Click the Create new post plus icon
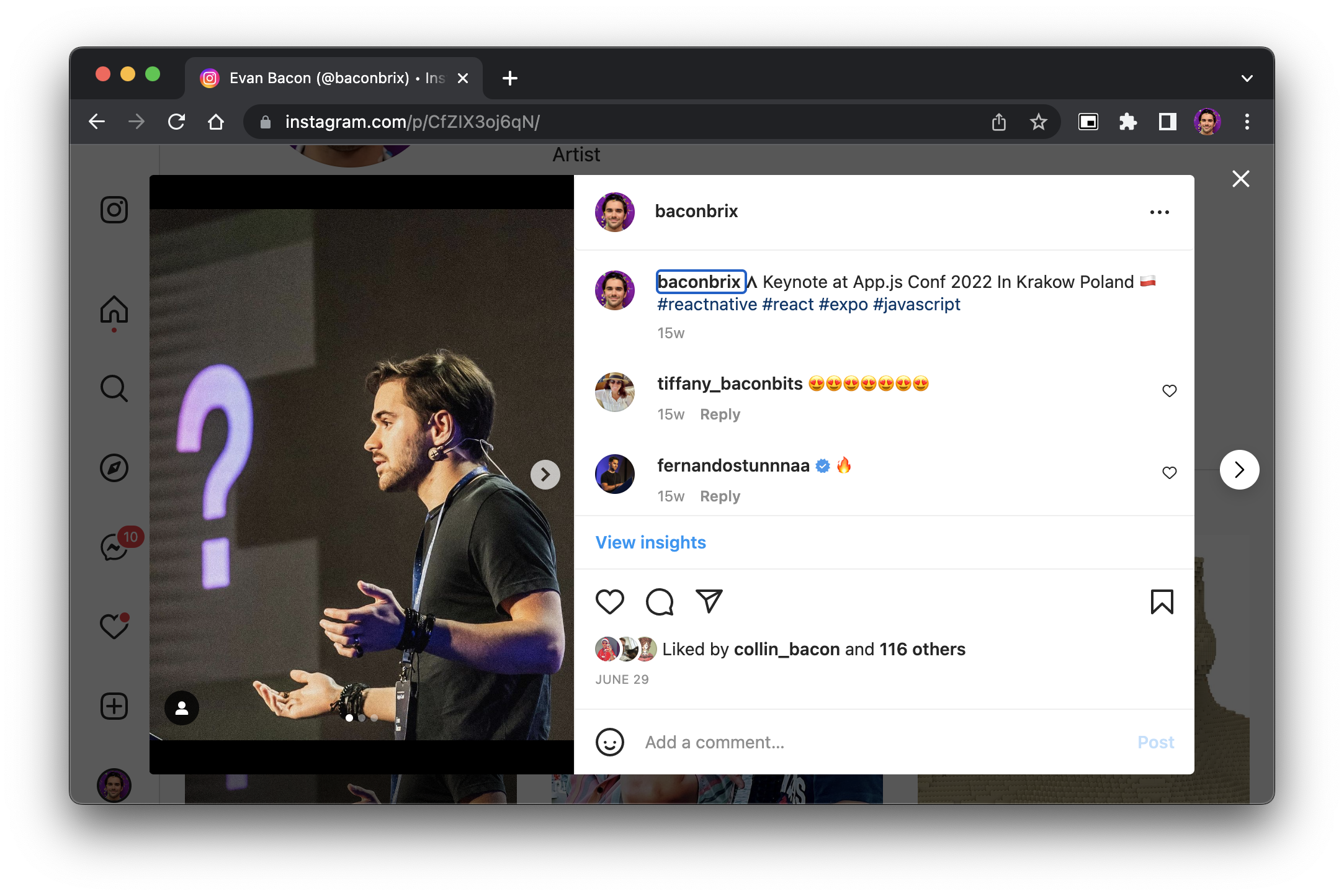Viewport: 1344px width, 896px height. coord(114,706)
